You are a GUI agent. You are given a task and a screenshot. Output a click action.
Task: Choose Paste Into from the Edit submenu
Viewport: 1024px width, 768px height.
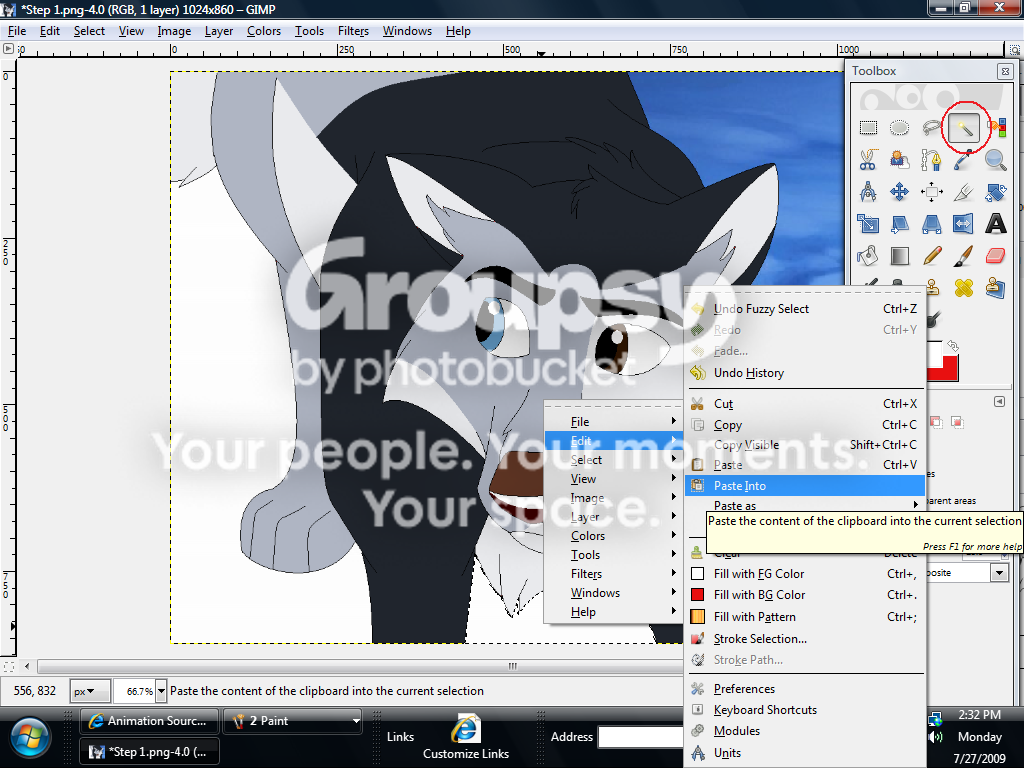click(805, 485)
